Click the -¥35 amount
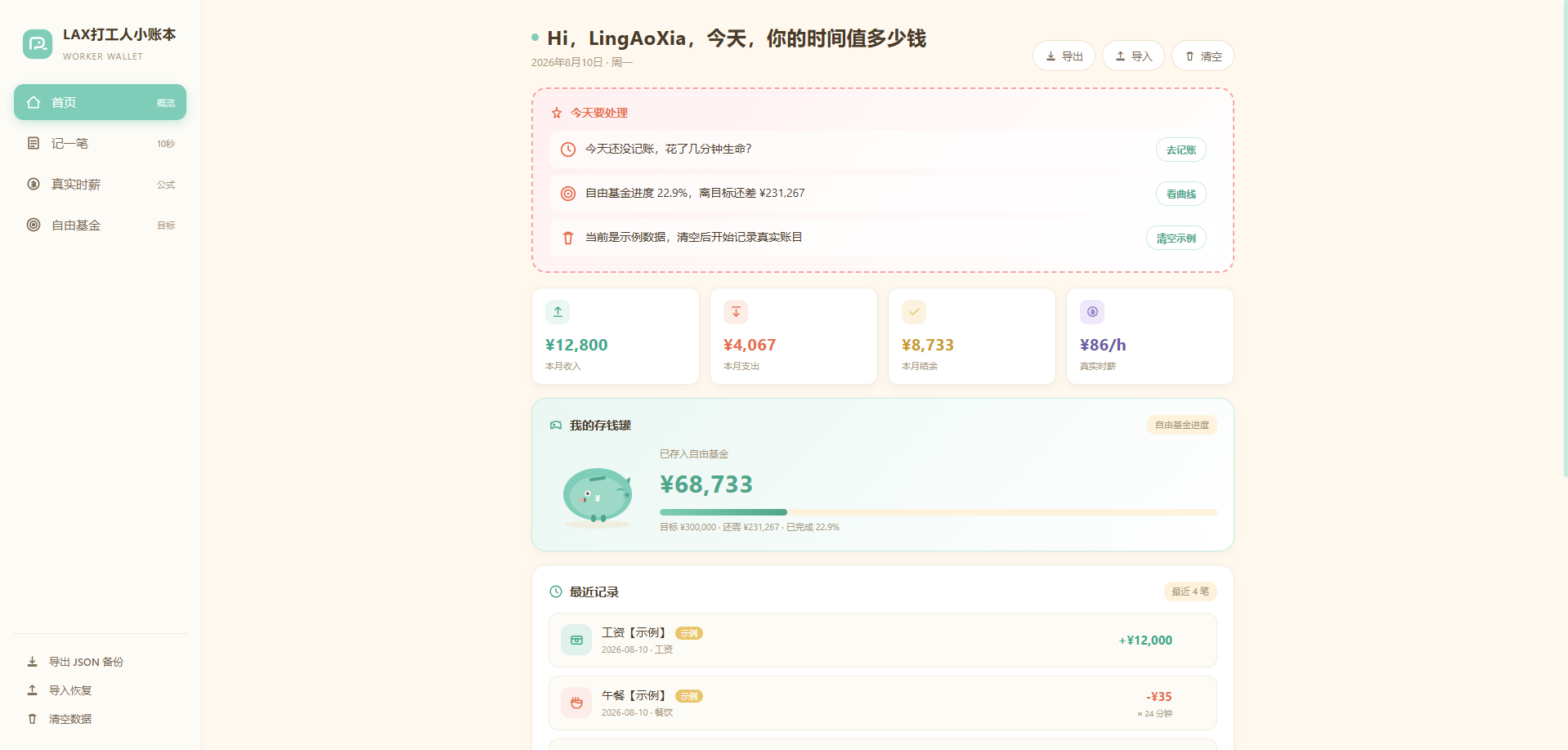Image resolution: width=1568 pixels, height=750 pixels. [x=1159, y=697]
